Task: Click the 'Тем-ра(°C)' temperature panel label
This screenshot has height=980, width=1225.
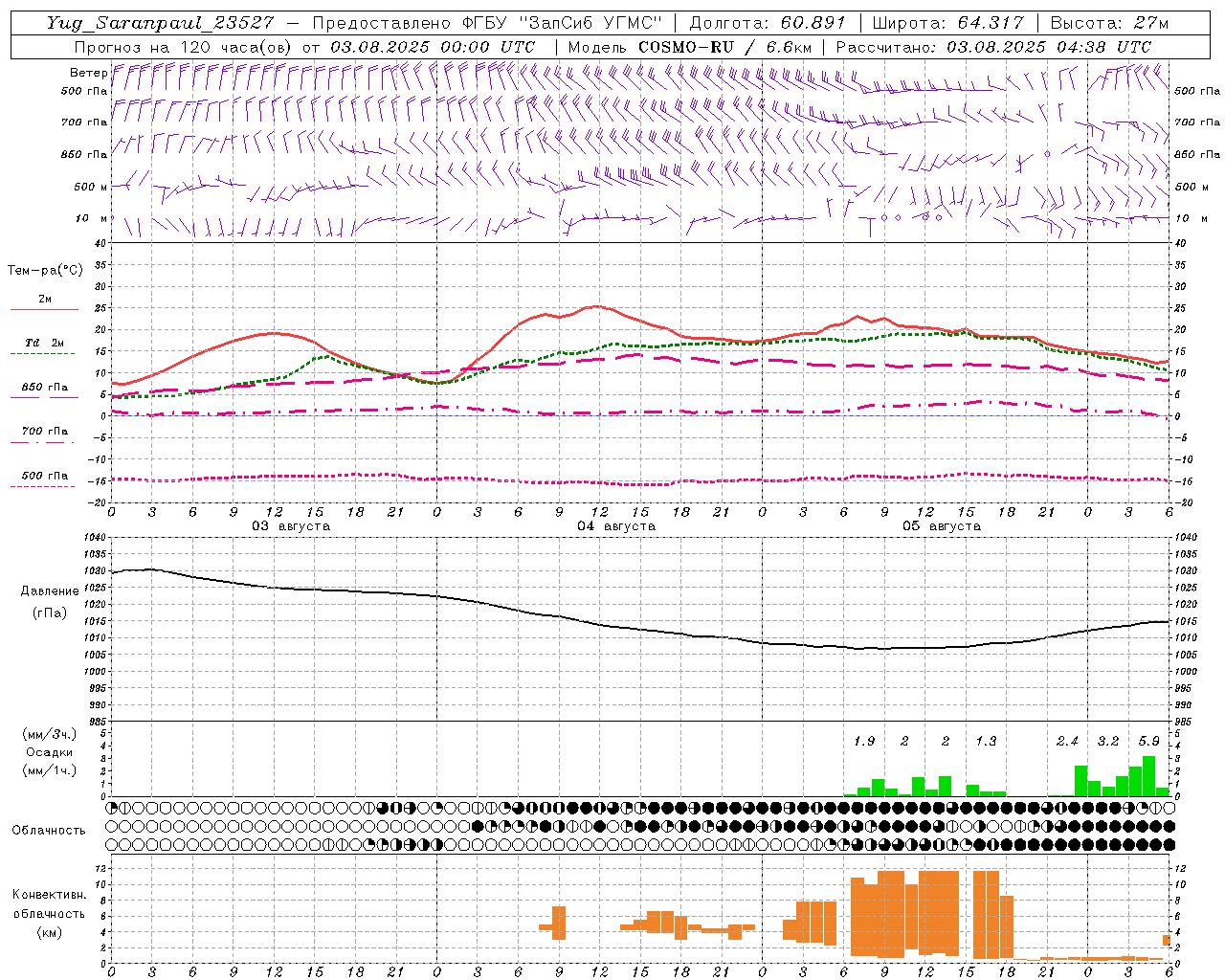Action: (x=45, y=271)
